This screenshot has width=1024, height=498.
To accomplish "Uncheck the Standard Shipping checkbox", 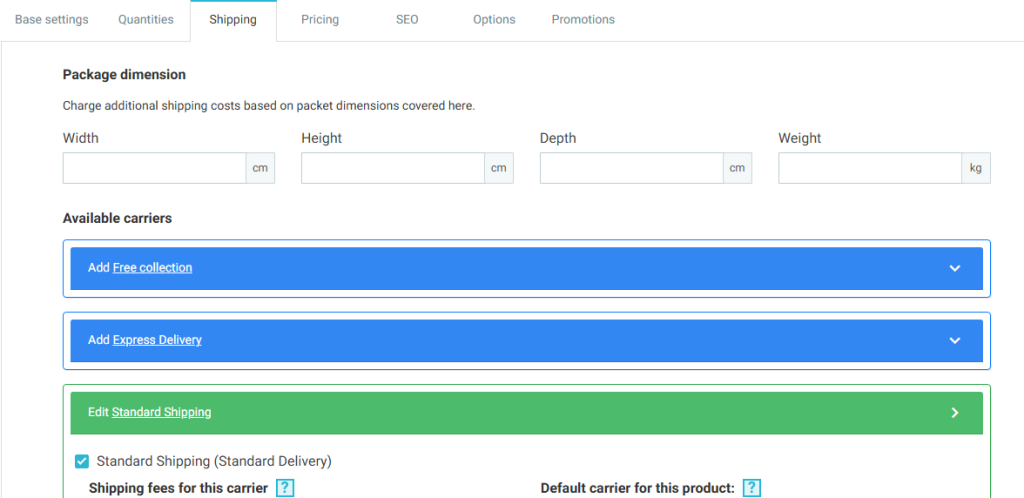I will 82,461.
